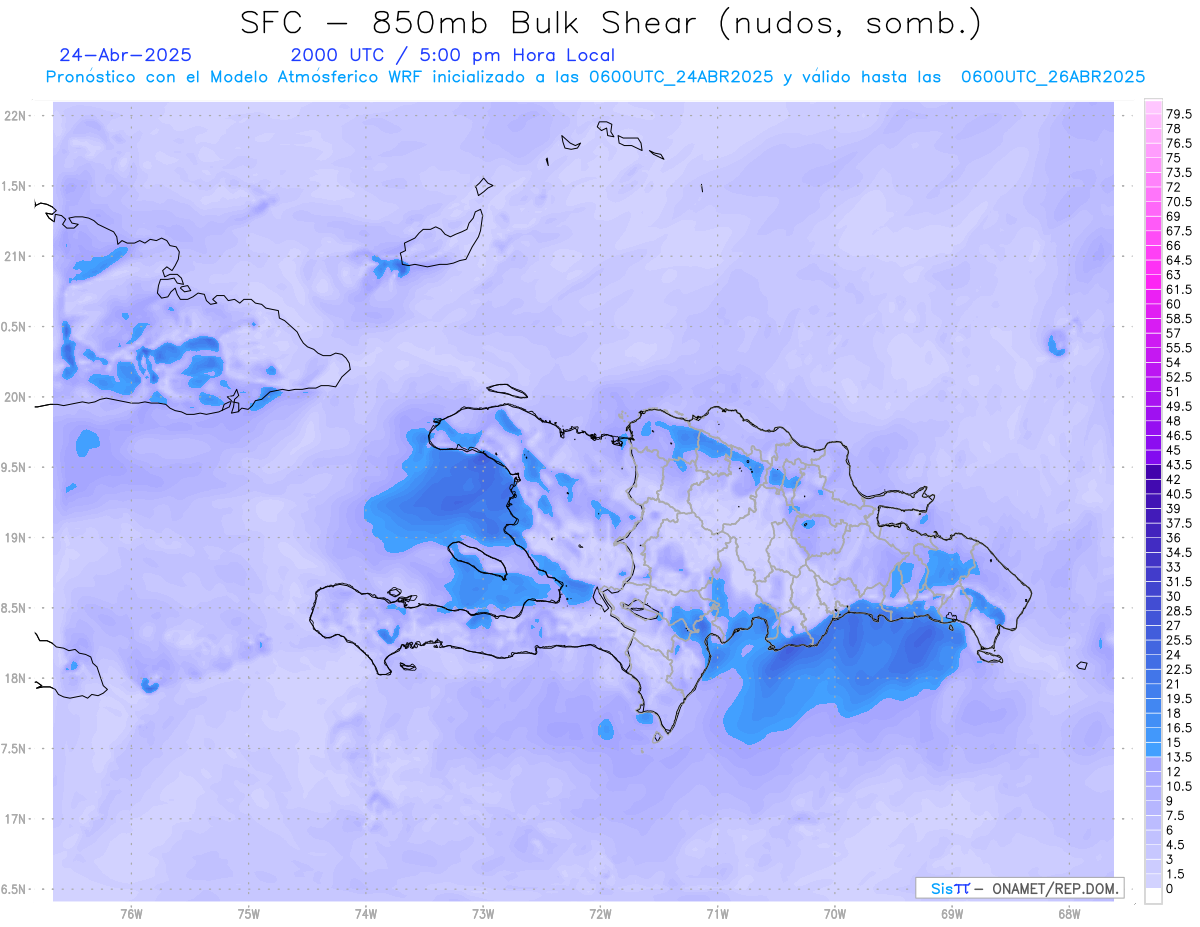The image size is (1200, 927).
Task: Click the "73W" longitude axis label
Action: pos(483,914)
